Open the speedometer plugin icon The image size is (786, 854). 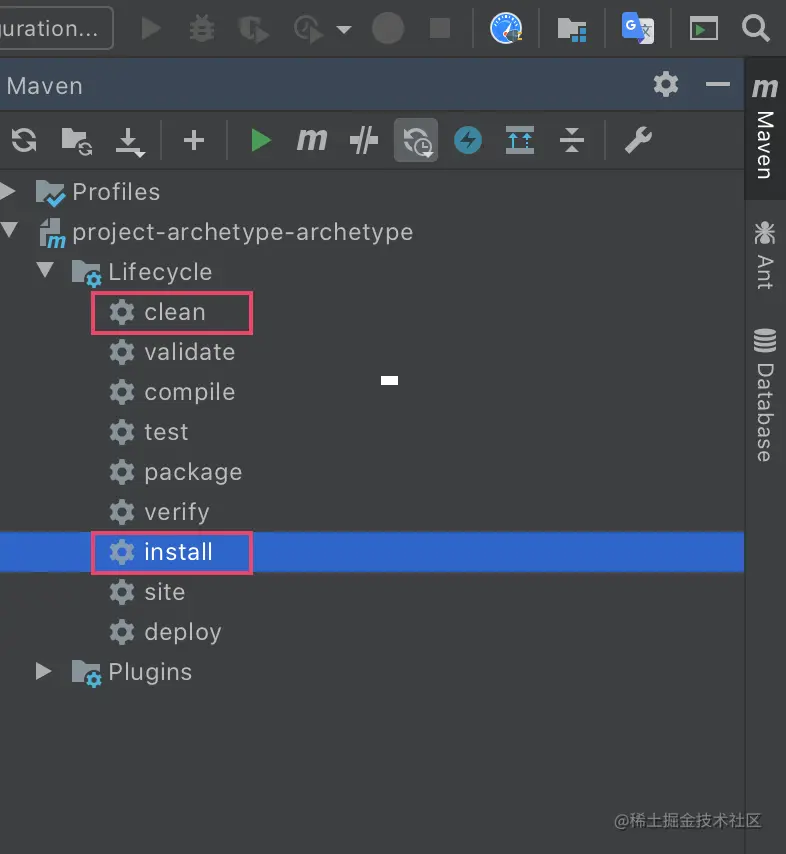506,28
